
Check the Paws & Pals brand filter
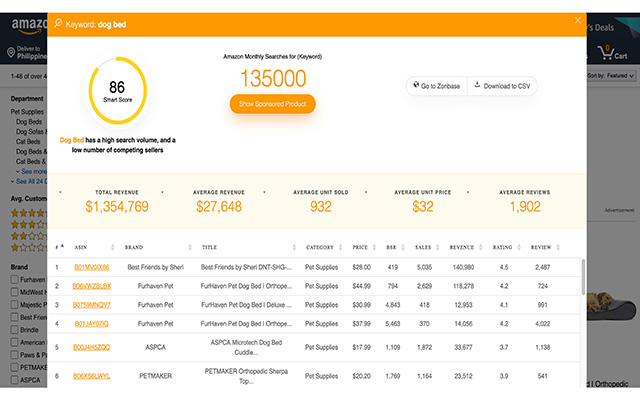(14, 355)
